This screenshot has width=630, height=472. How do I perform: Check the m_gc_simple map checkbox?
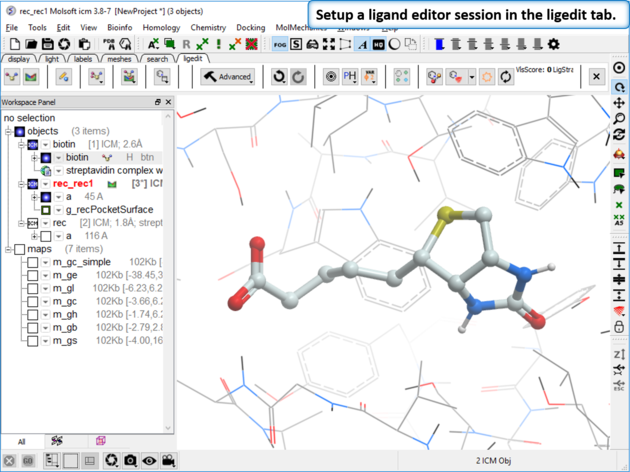point(33,263)
